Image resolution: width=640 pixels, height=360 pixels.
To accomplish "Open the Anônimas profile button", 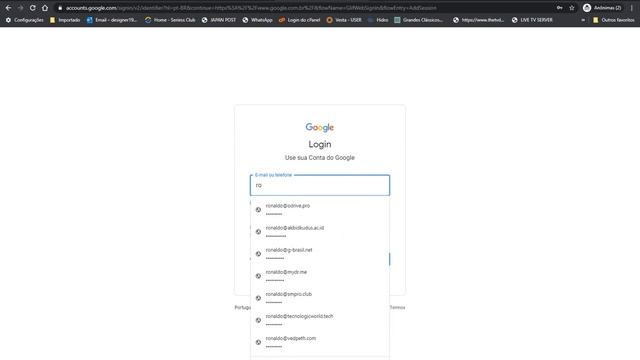I will tap(602, 8).
